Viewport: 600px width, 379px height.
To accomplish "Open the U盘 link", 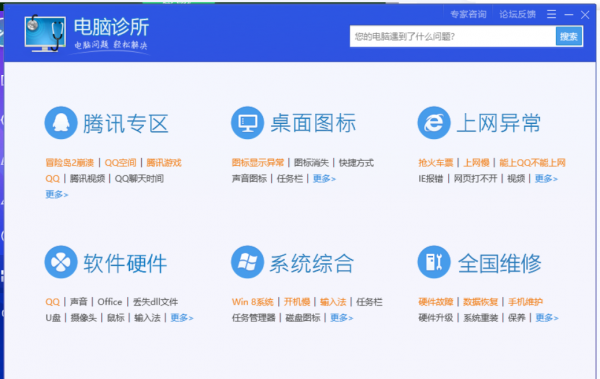I will click(x=53, y=318).
